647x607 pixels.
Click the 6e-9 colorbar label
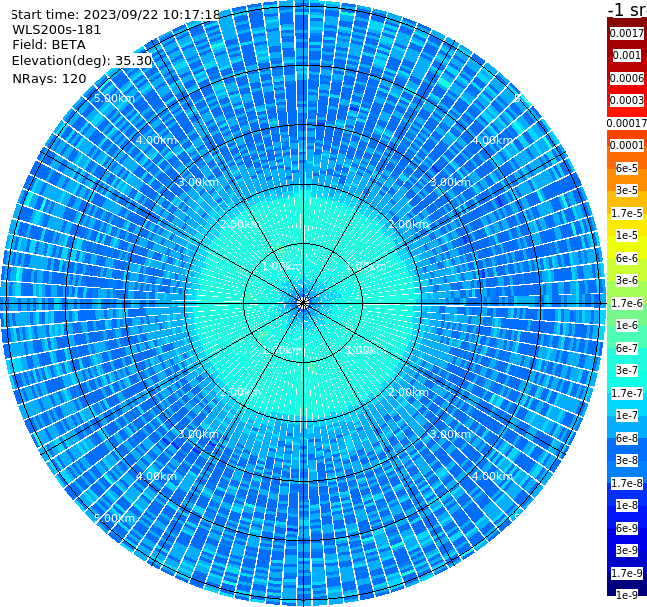point(627,528)
